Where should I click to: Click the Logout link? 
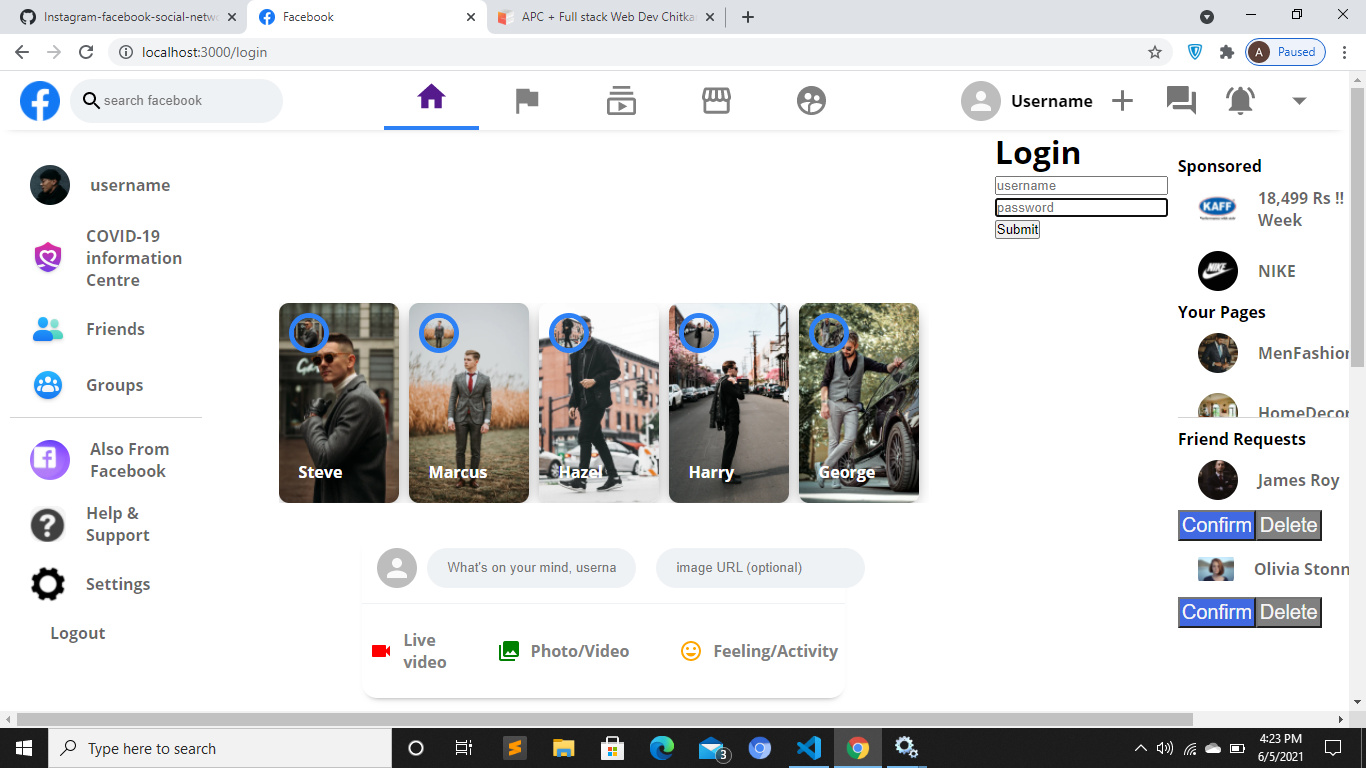(78, 633)
